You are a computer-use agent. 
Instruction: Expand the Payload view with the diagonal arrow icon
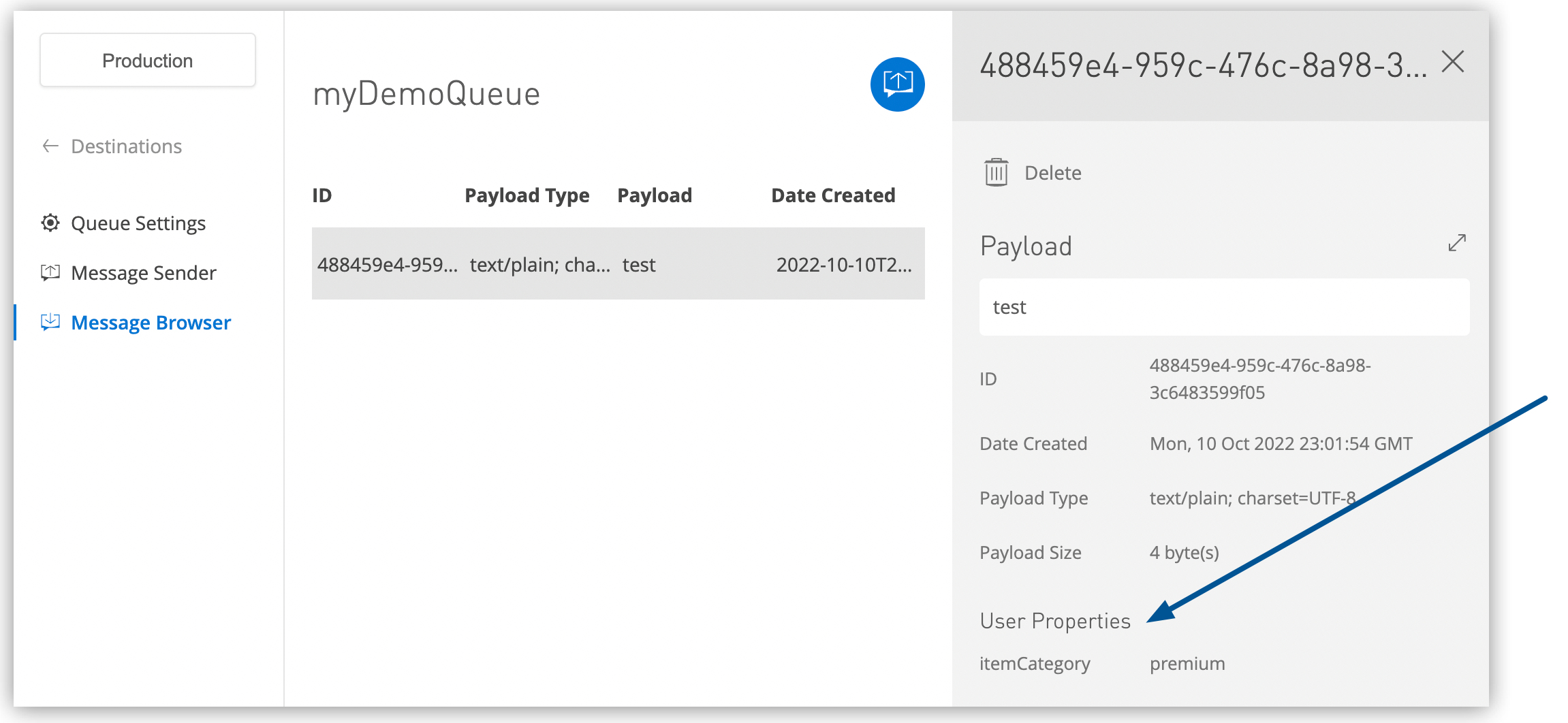tap(1456, 243)
